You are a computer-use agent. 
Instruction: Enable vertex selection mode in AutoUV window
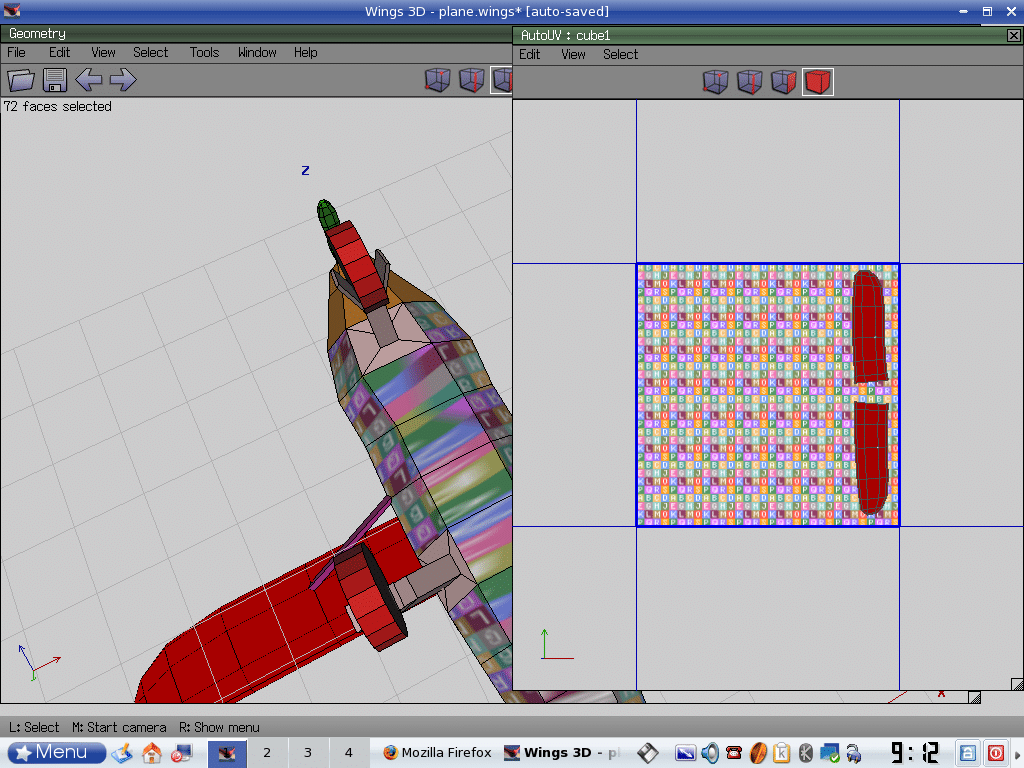(x=716, y=81)
